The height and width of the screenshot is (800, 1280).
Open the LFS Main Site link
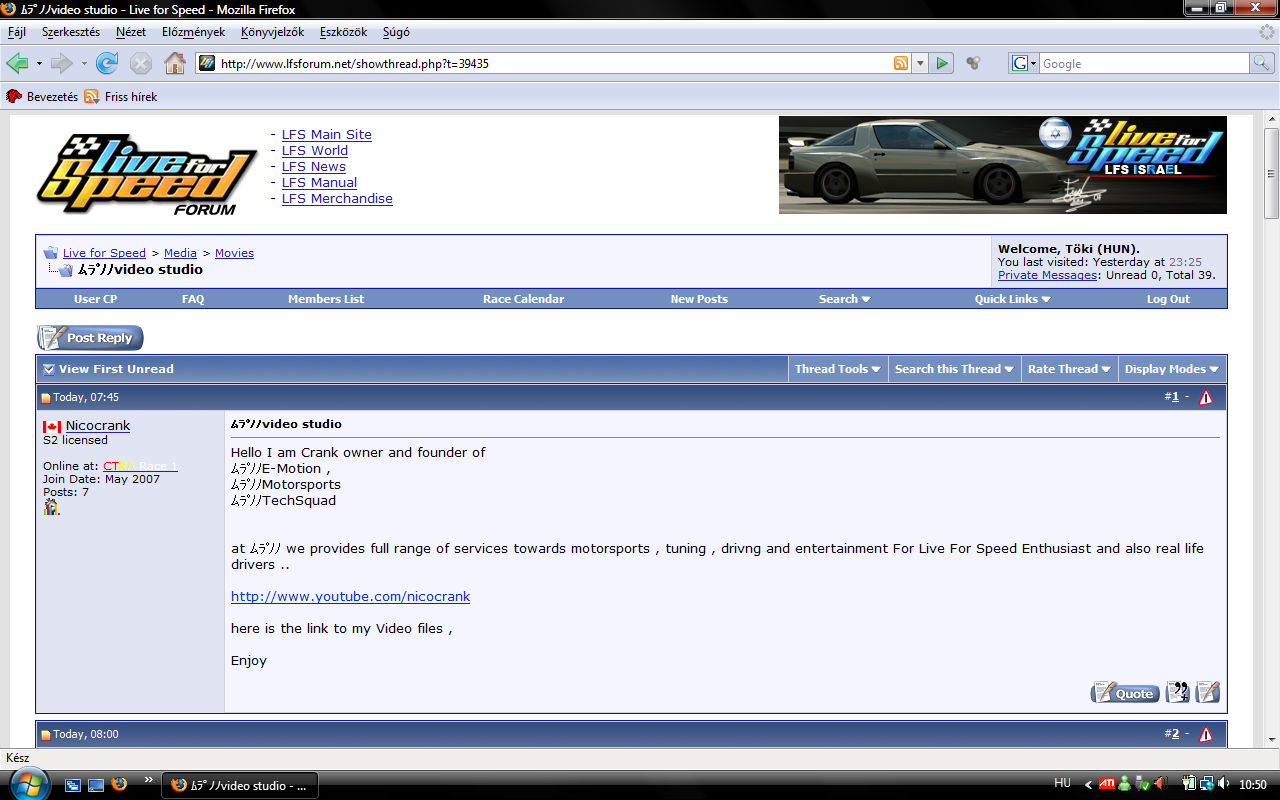[326, 135]
